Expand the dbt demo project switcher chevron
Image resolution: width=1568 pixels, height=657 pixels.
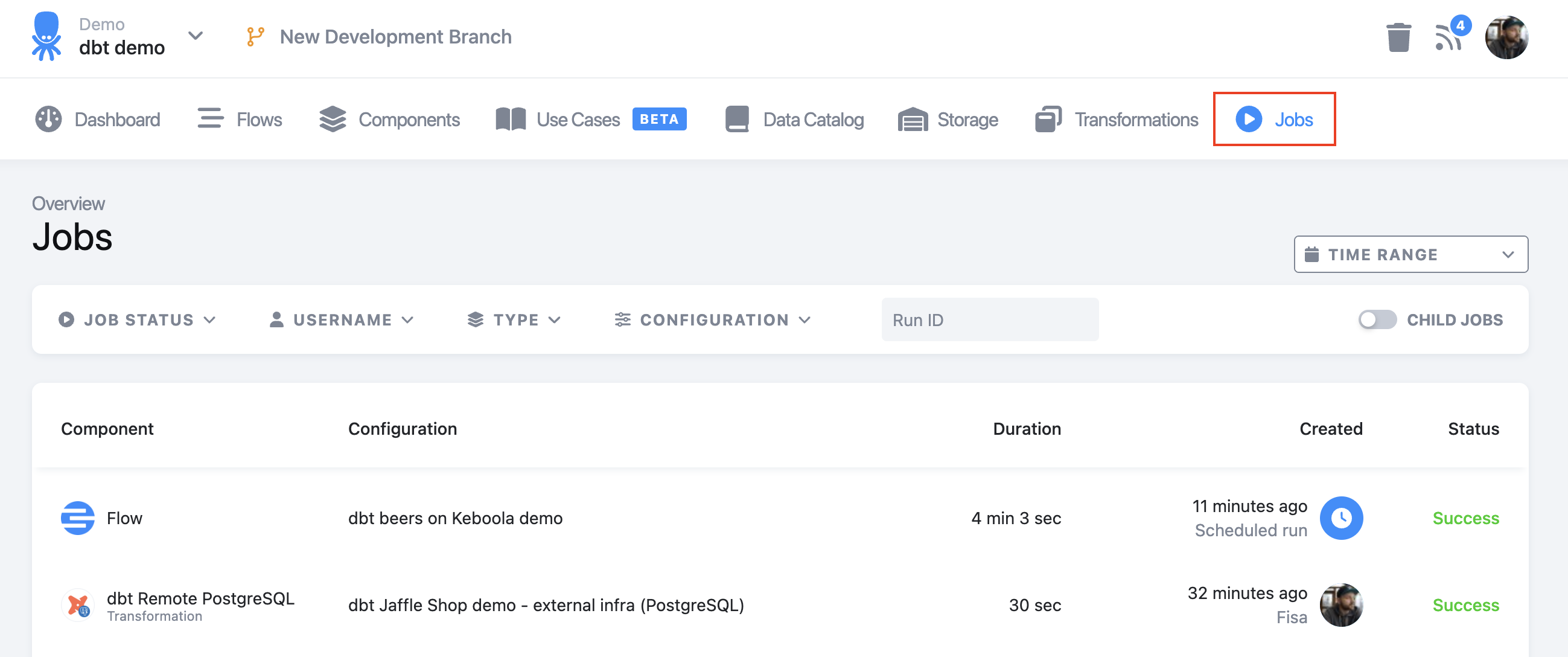[195, 35]
